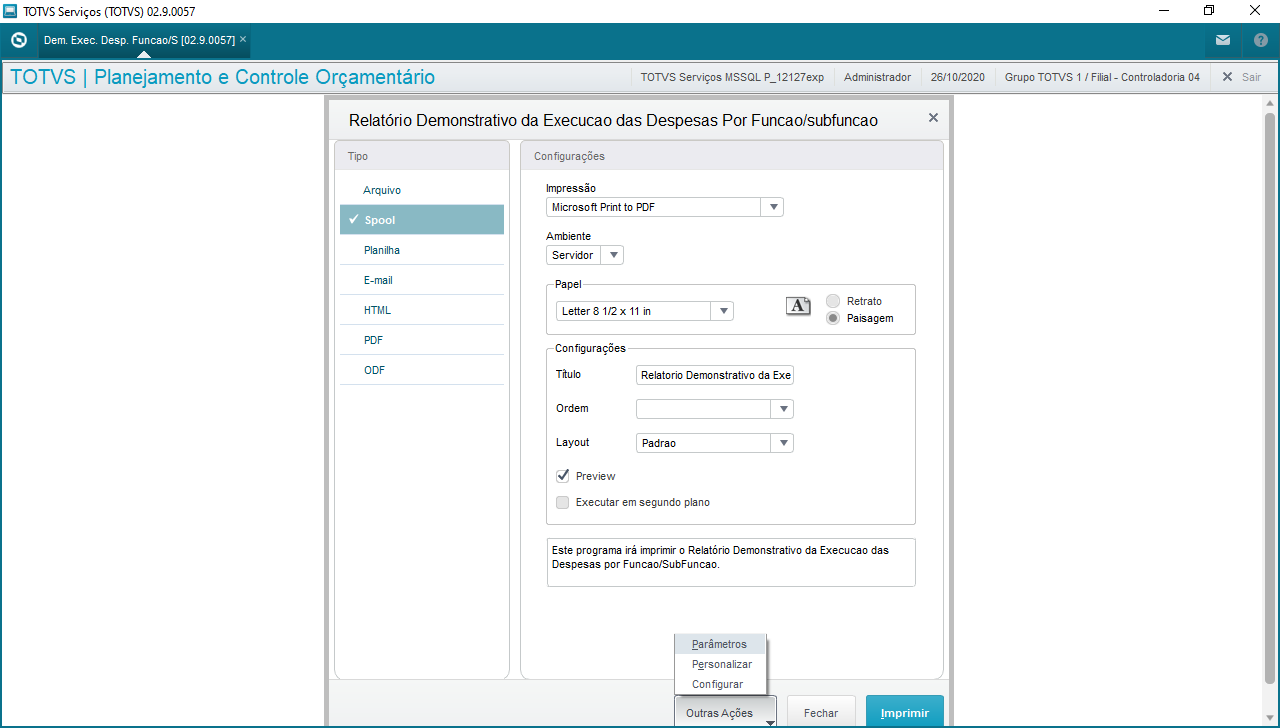This screenshot has width=1280, height=728.
Task: Close the report dialog with the X
Action: pos(933,118)
